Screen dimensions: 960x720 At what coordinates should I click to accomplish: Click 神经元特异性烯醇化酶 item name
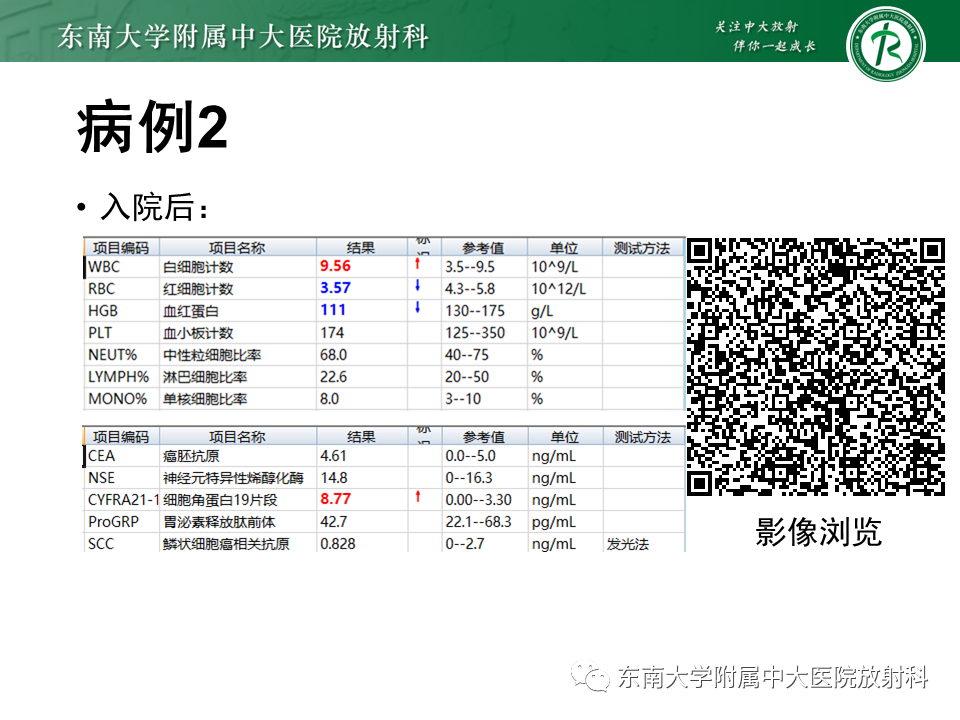coord(233,478)
